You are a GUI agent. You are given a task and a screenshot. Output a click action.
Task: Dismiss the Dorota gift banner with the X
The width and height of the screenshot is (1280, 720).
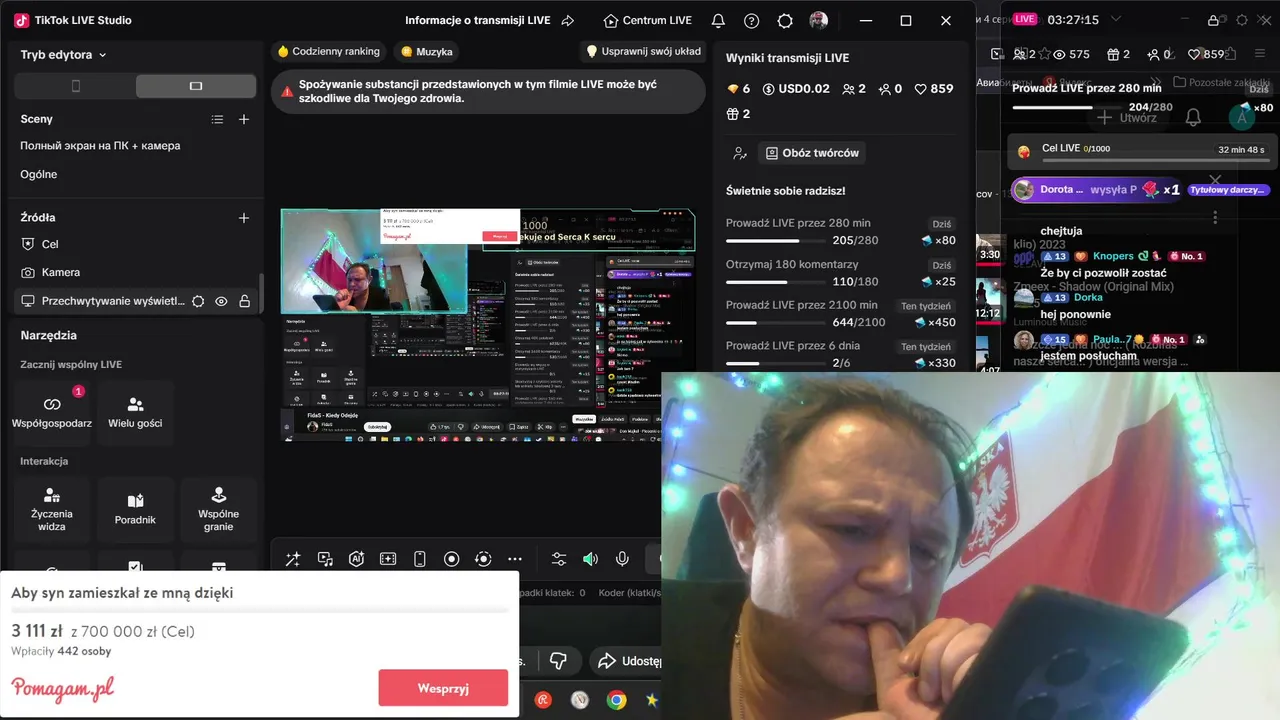pyautogui.click(x=1215, y=180)
